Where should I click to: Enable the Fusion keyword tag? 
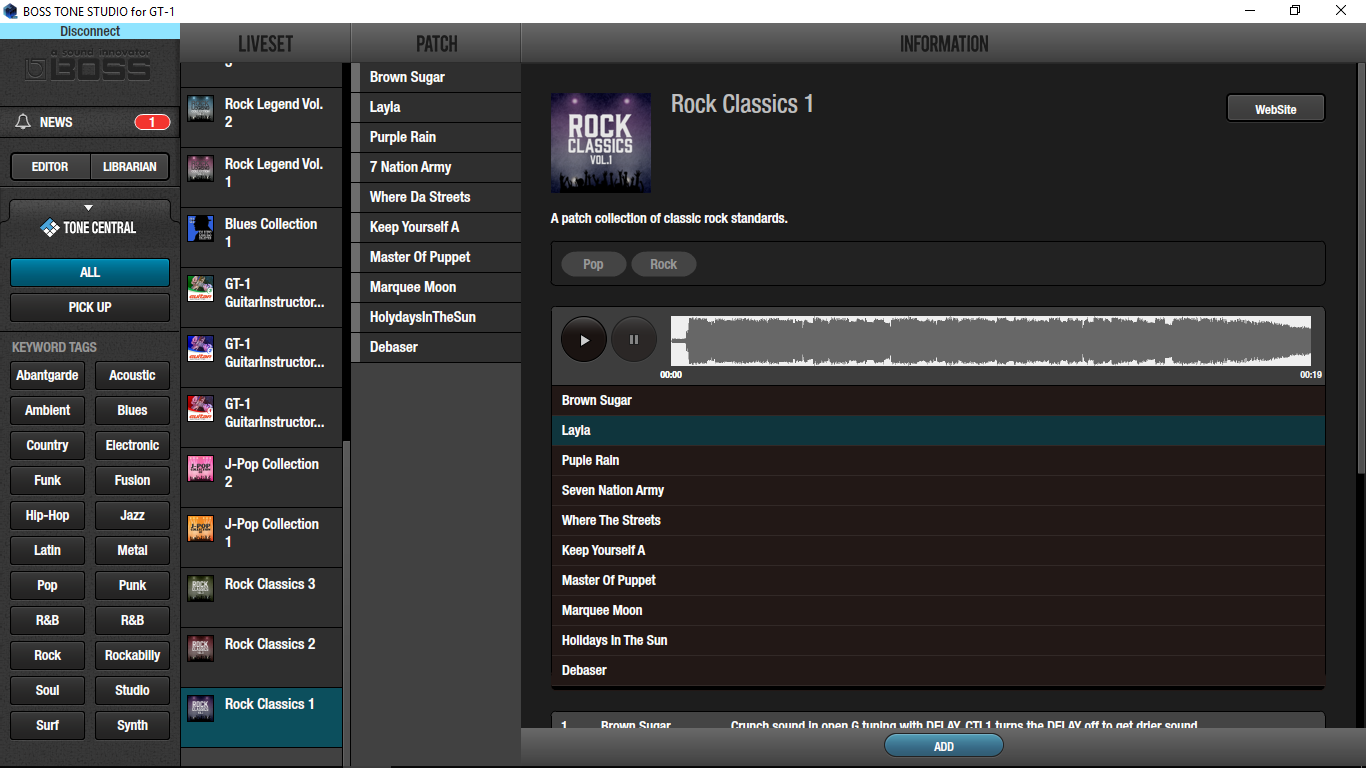pos(132,481)
